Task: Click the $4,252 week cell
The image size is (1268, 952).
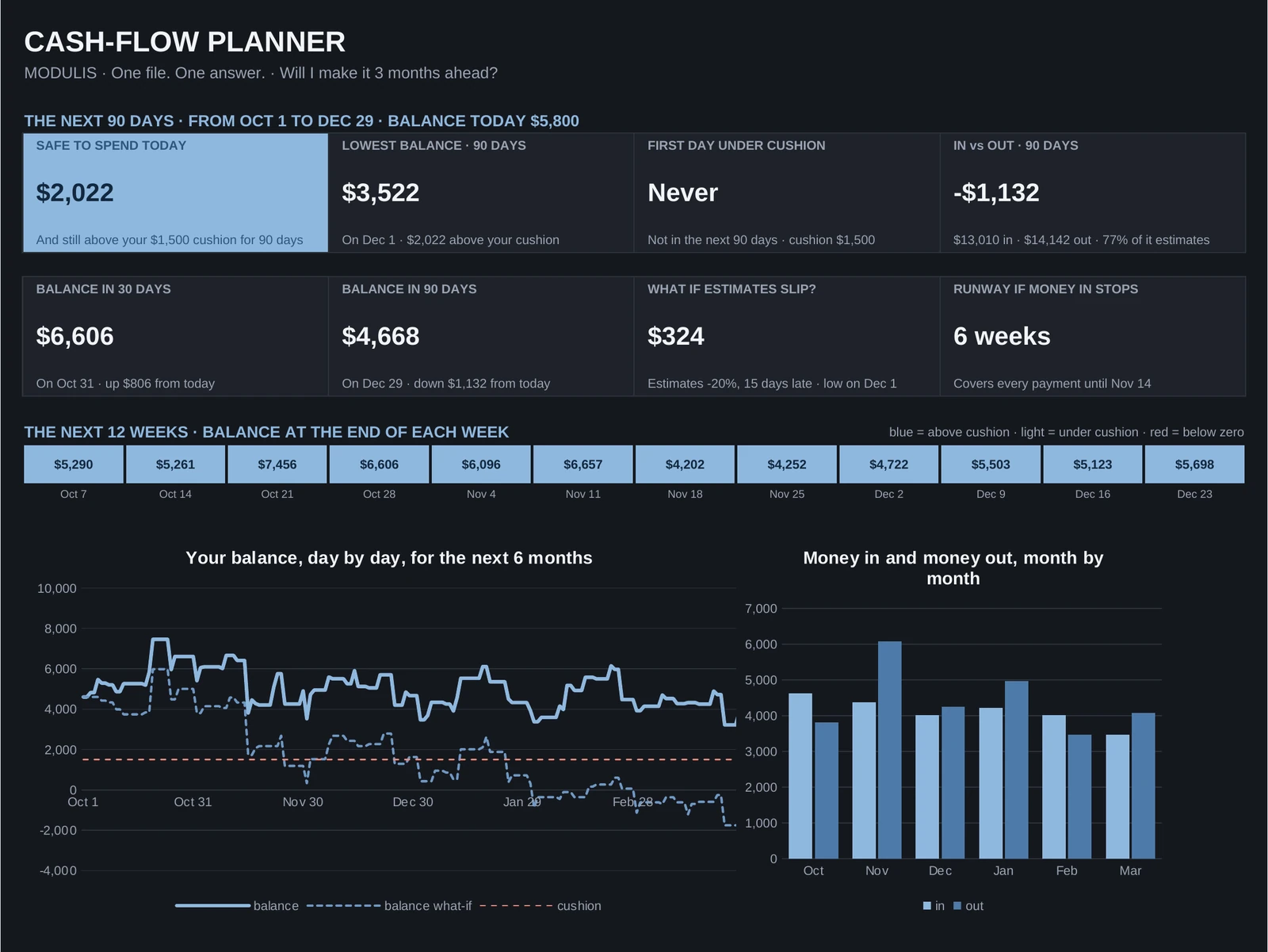Action: (x=787, y=465)
